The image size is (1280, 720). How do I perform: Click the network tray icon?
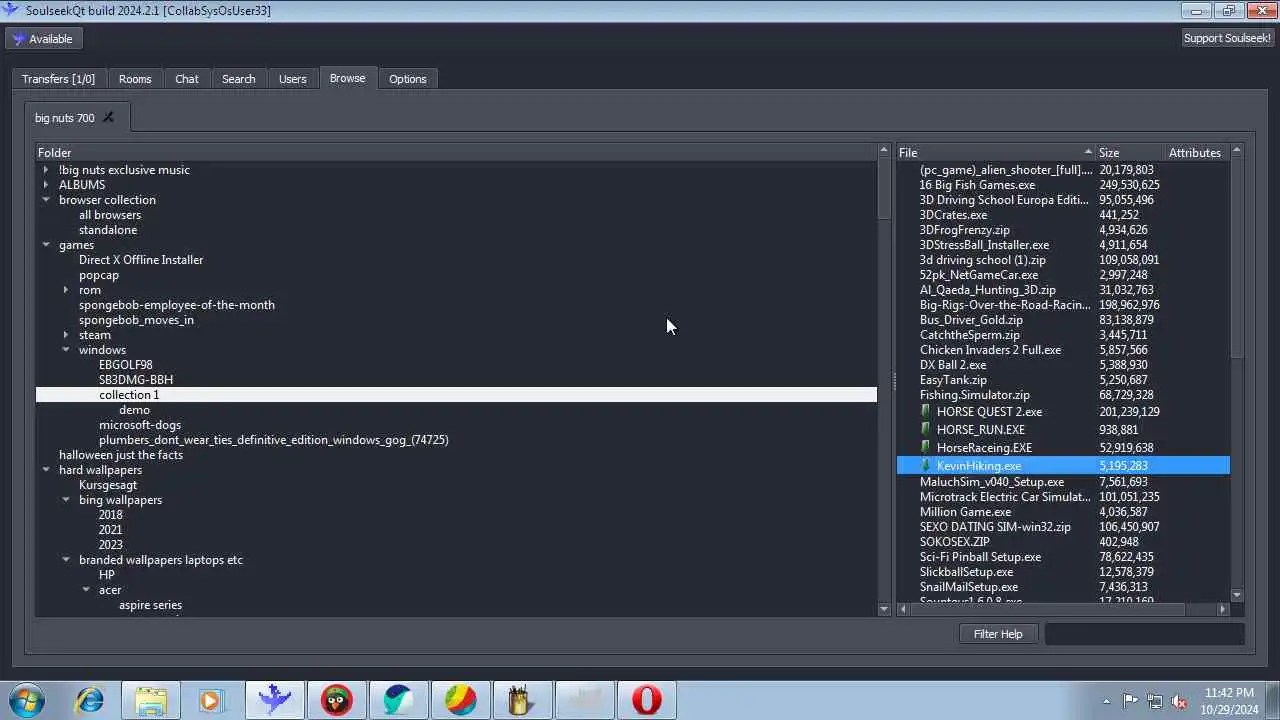pos(1155,701)
